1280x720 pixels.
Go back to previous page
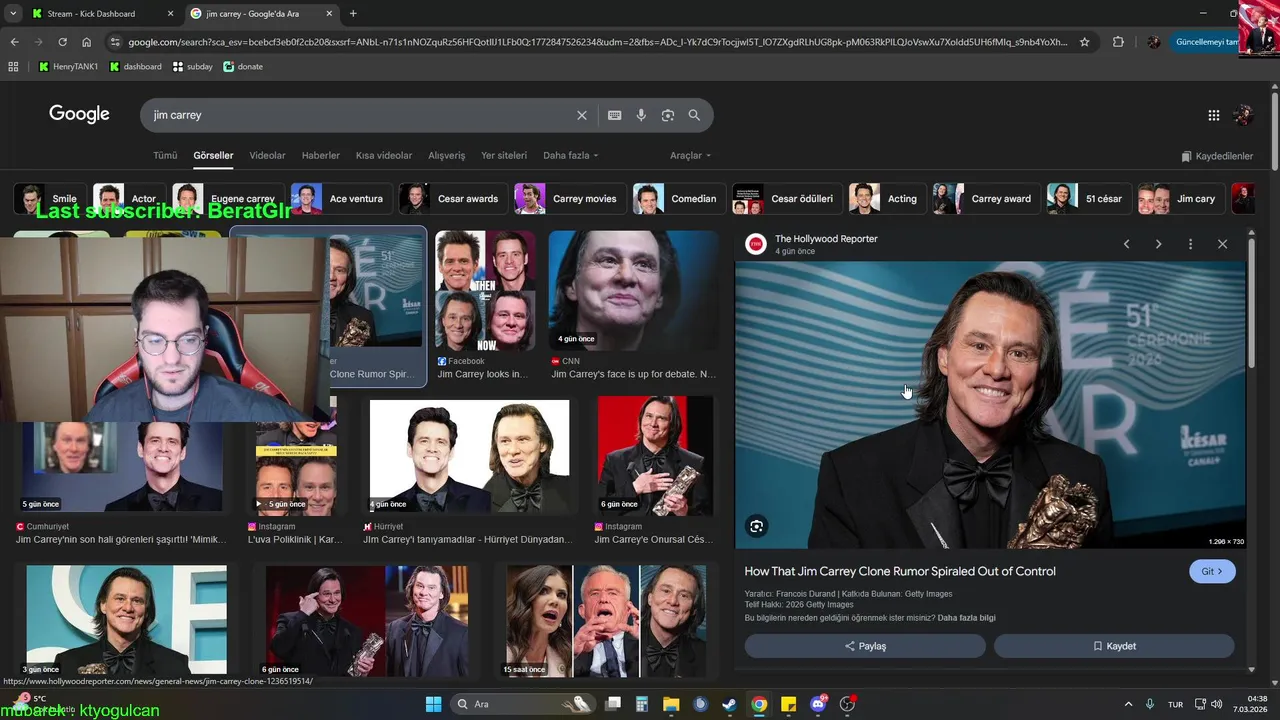click(x=14, y=42)
